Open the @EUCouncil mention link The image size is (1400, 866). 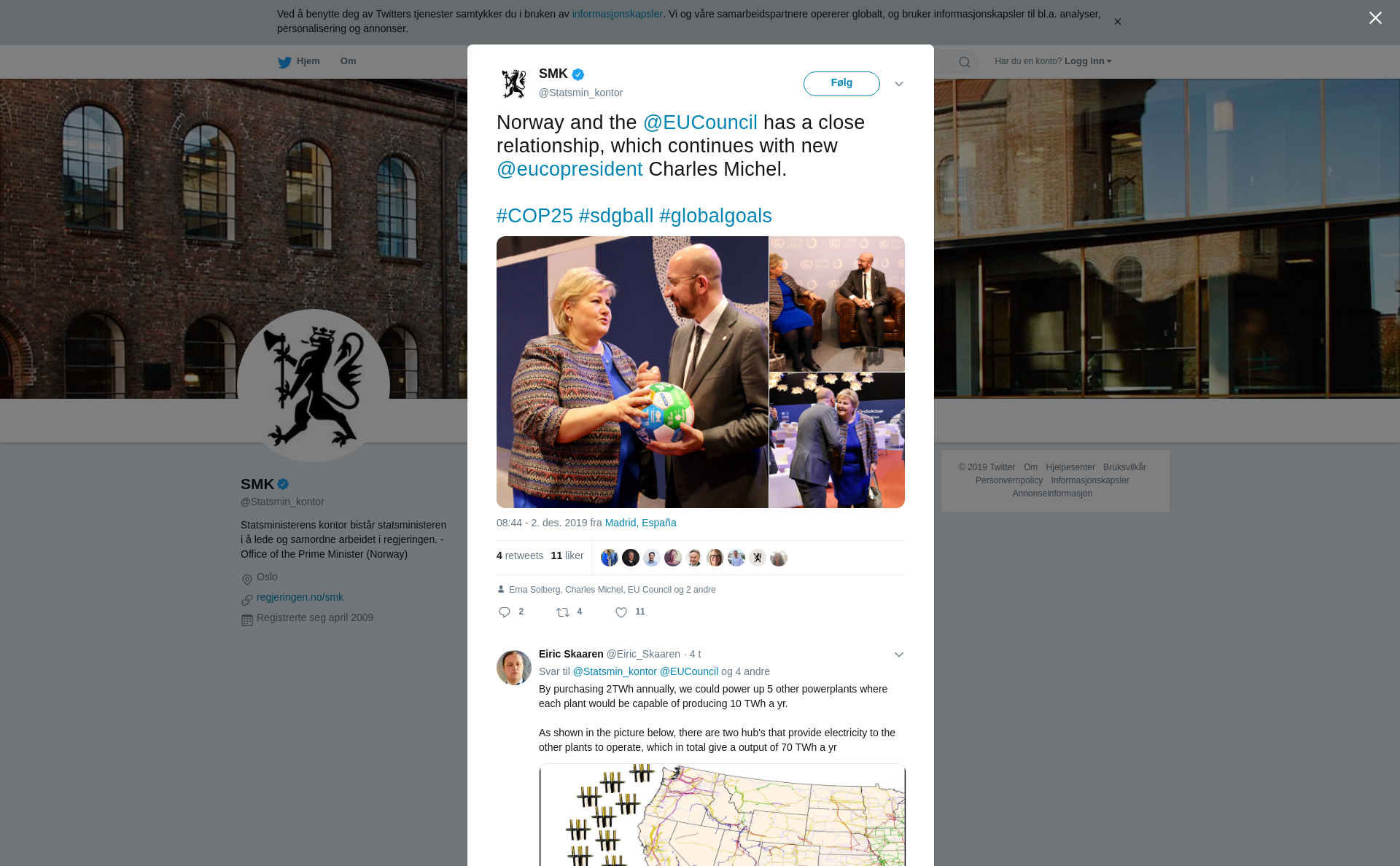click(x=700, y=122)
